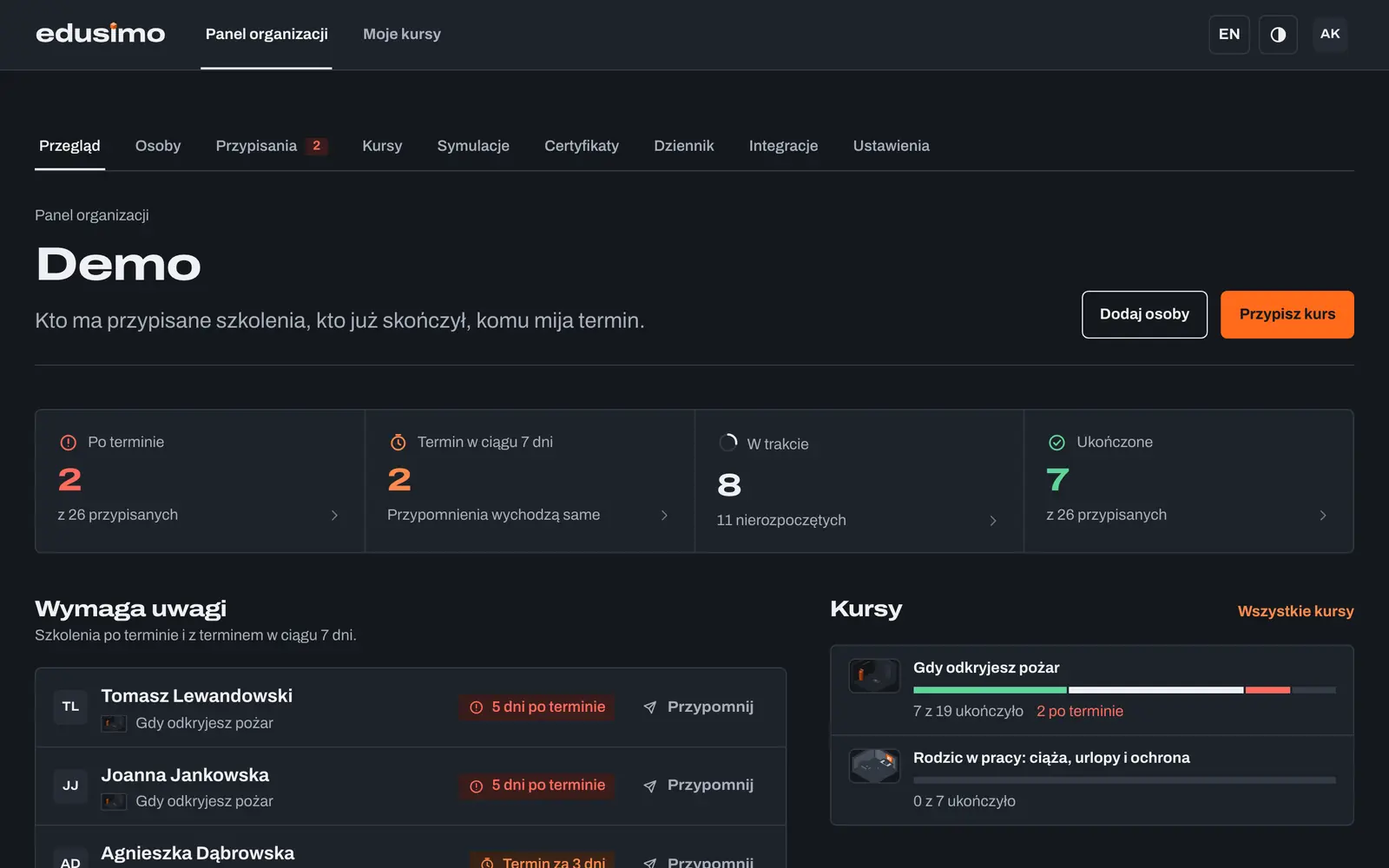Open the Symulacje tab

coord(473,146)
